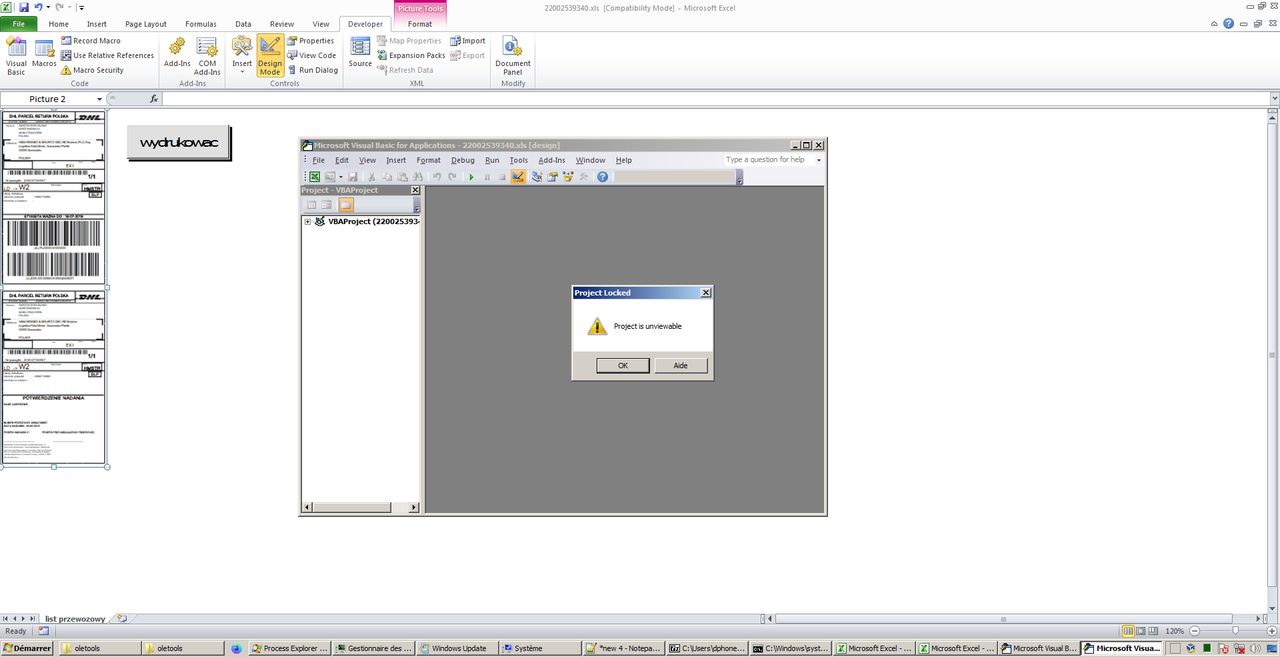
Task: Click Break pause icon in VBA toolbar
Action: (487, 177)
